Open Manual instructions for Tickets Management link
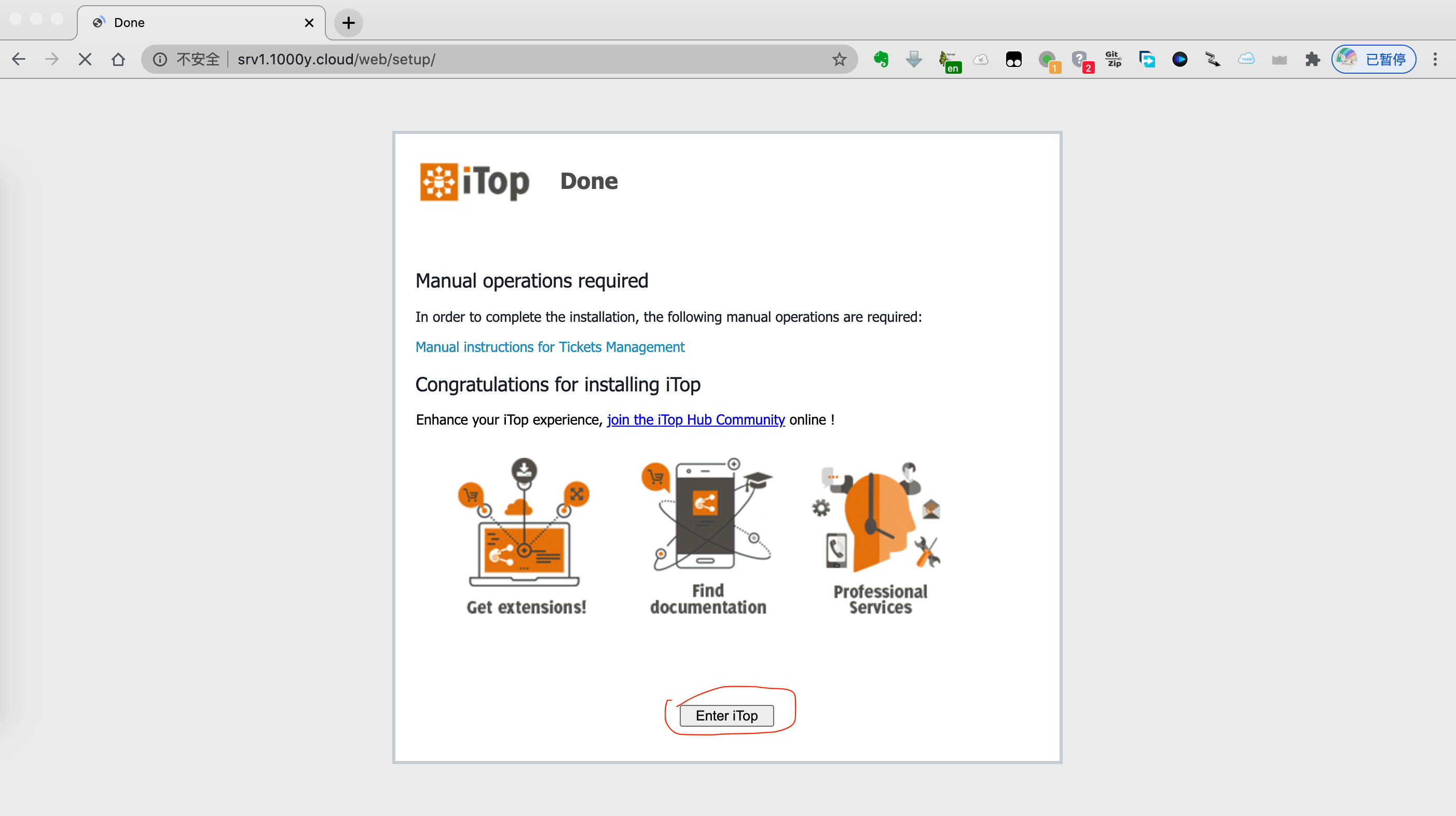 click(x=550, y=347)
